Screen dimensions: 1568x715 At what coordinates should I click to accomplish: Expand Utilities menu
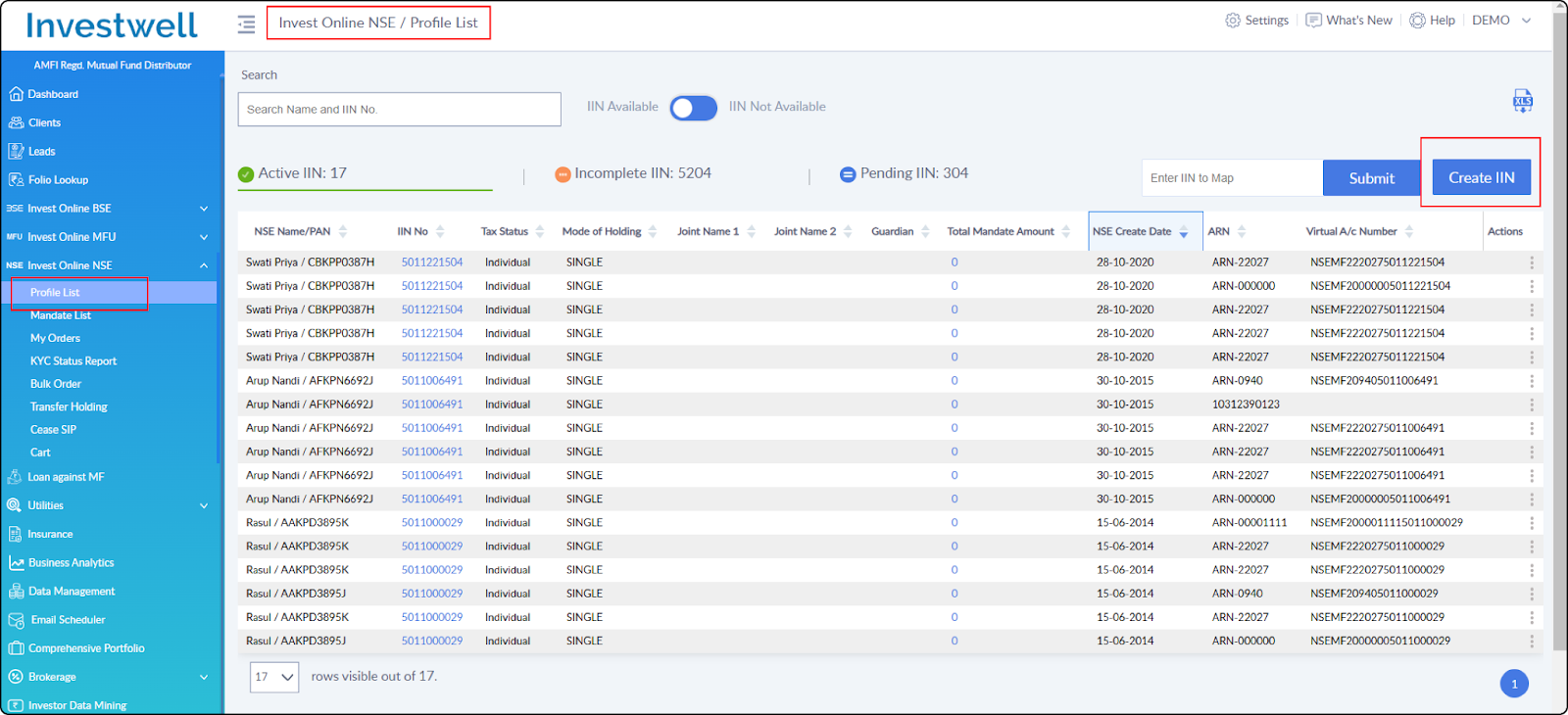[x=204, y=506]
